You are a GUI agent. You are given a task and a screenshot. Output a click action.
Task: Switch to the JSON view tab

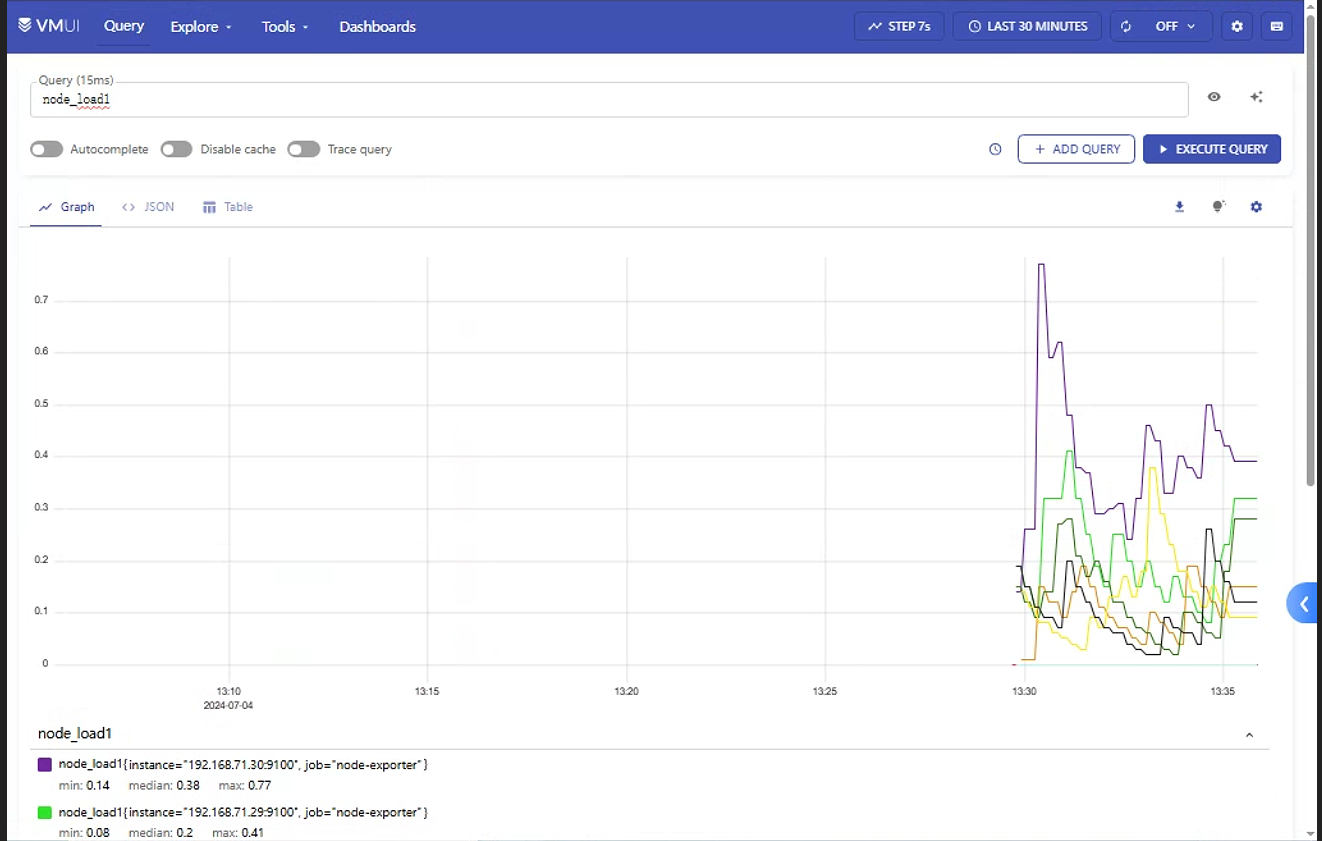click(148, 207)
